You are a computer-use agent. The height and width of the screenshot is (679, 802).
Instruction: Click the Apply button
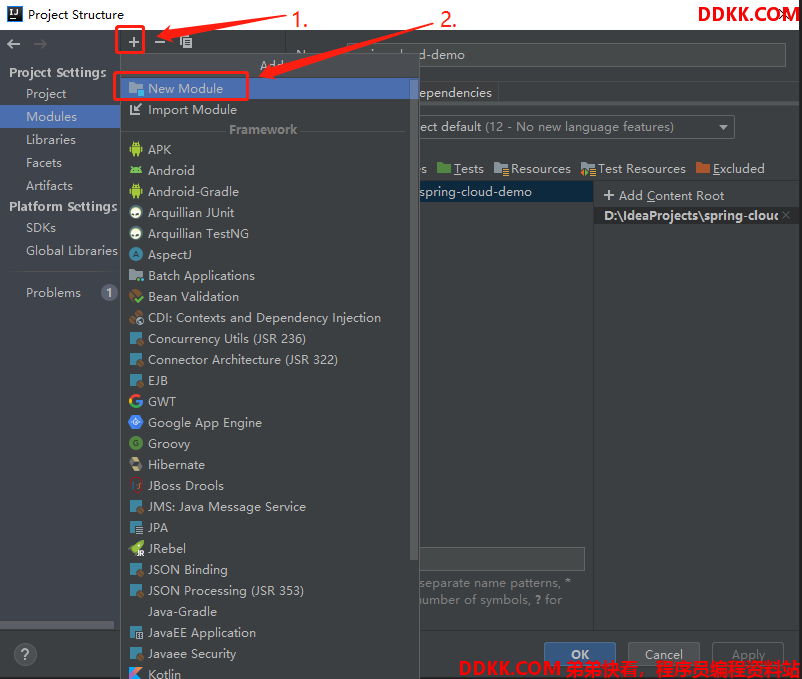tap(748, 654)
